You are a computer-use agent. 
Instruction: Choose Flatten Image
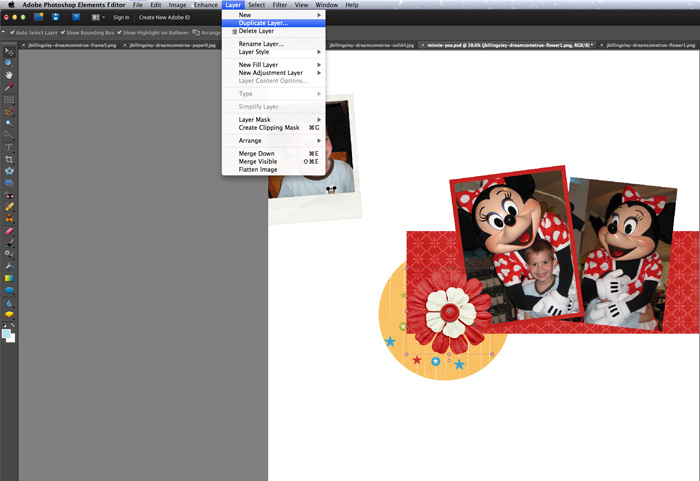274,170
